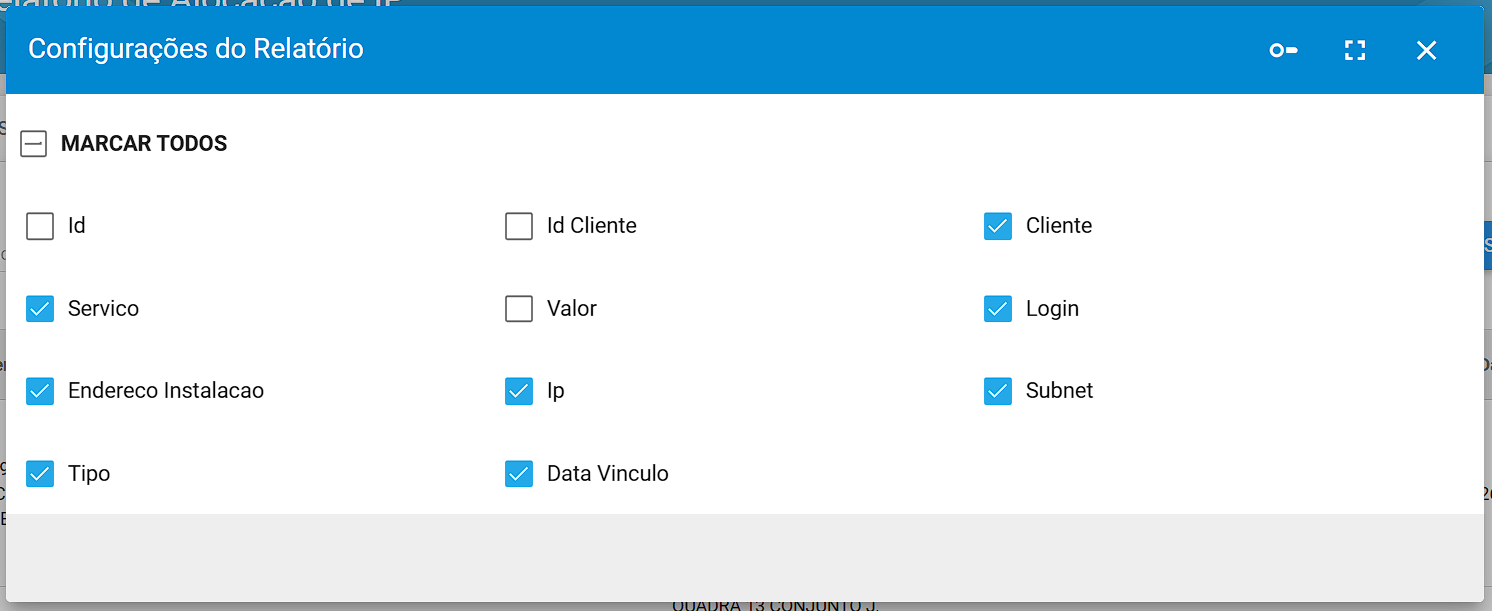1492x611 pixels.
Task: Toggle fullscreen mode of the dialog
Action: [1355, 50]
